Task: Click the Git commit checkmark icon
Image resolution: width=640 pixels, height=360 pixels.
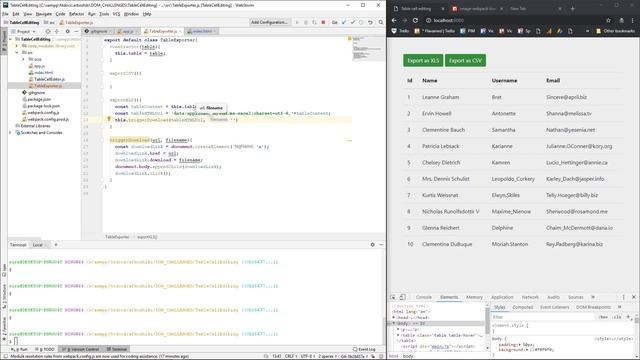Action: pyautogui.click(x=353, y=22)
